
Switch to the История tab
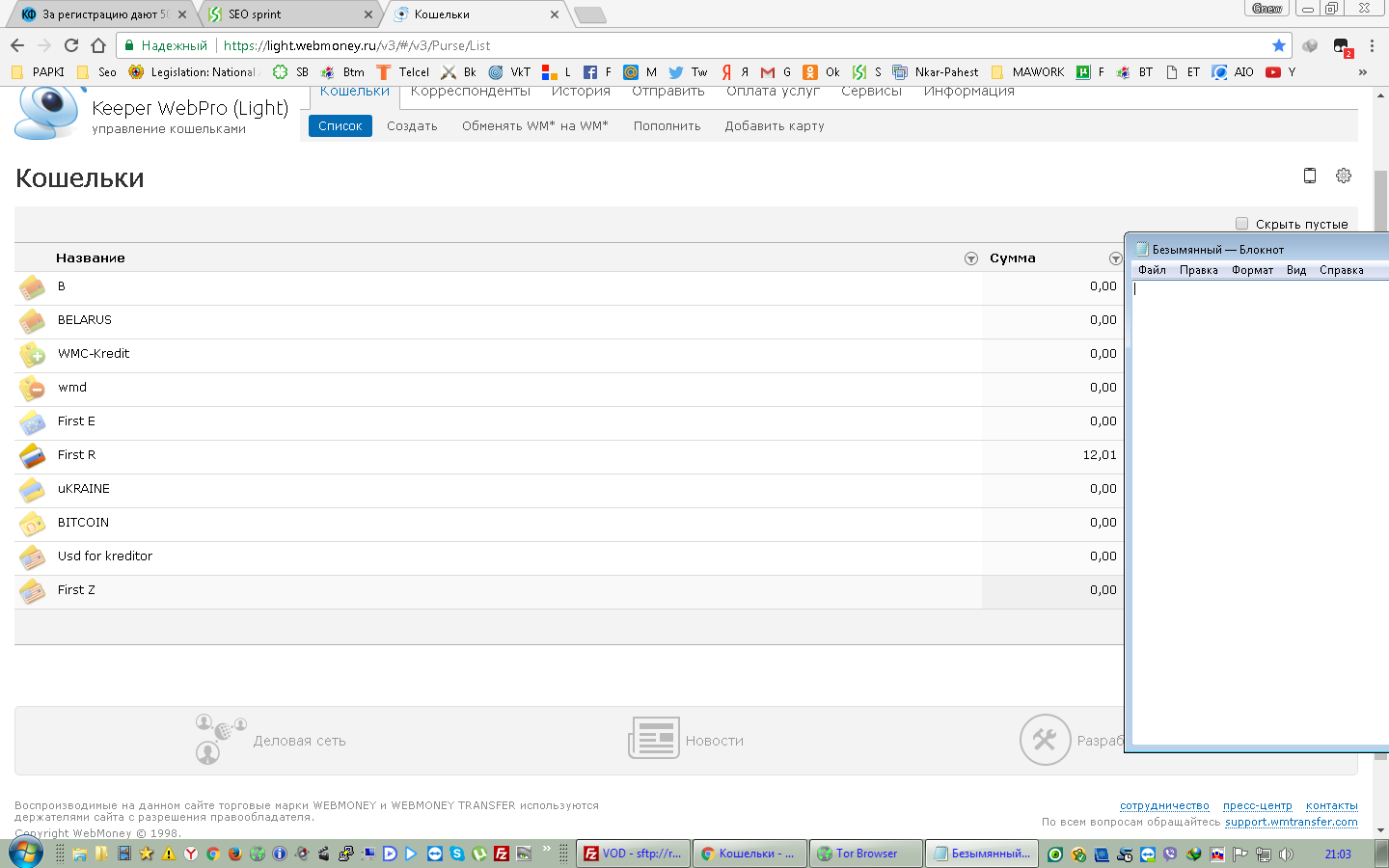(x=581, y=92)
